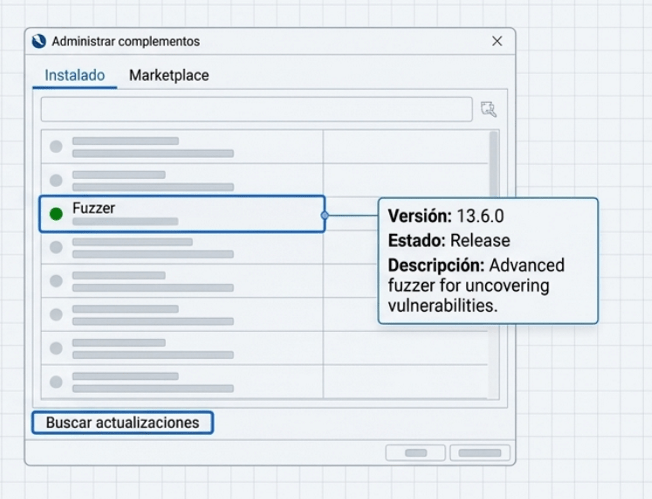The width and height of the screenshot is (652, 499).
Task: Close the Administrar complementos dialog
Action: coord(497,41)
